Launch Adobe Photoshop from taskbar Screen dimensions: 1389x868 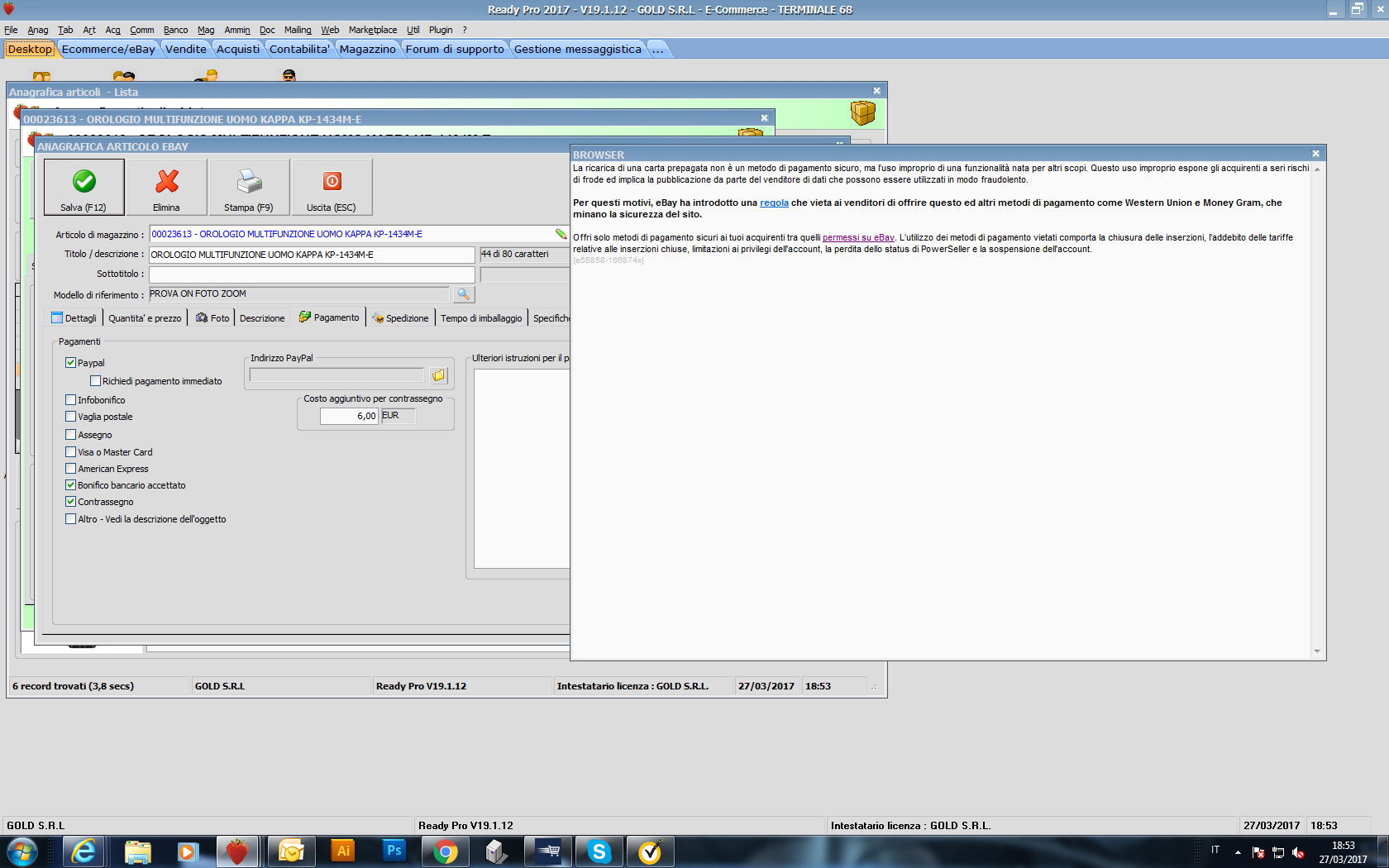(394, 851)
